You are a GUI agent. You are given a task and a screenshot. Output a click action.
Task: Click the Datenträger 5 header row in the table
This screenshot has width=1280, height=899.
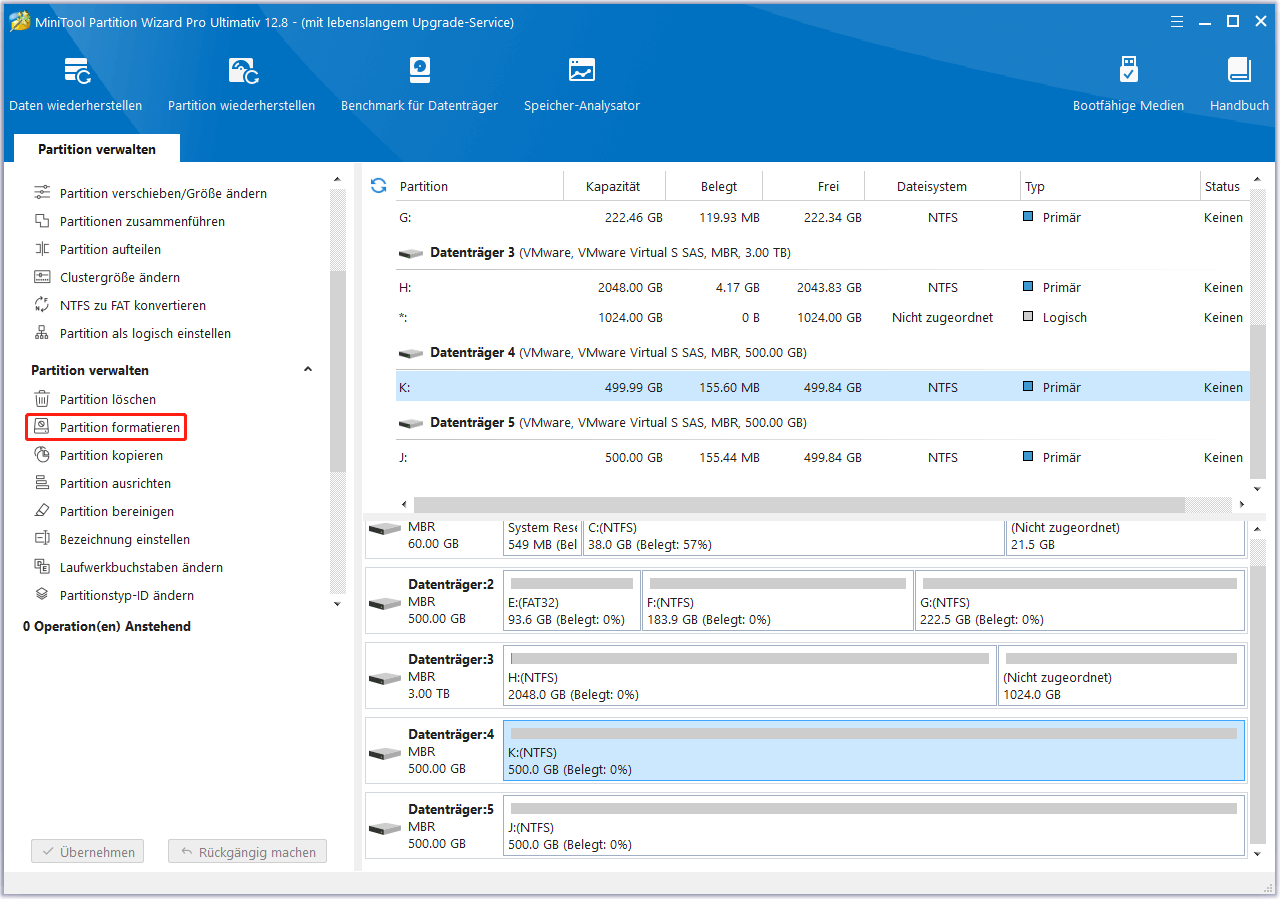click(x=822, y=422)
